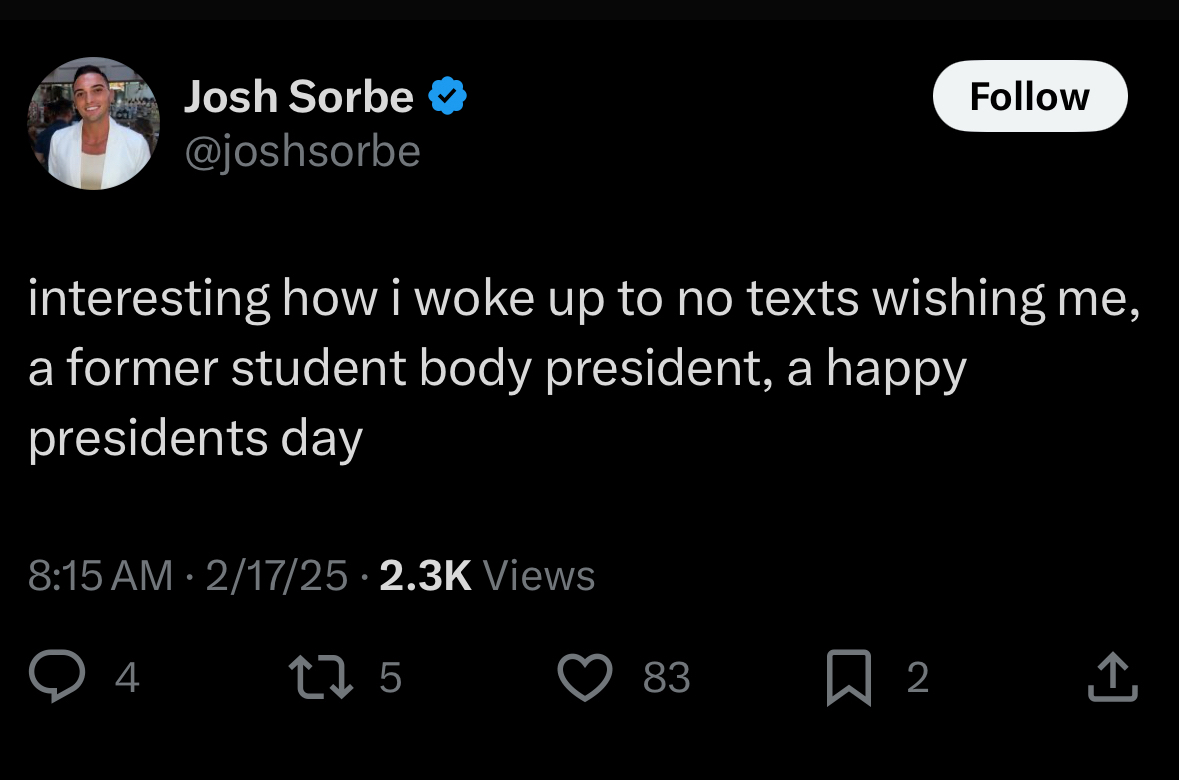Click the blue verified badge
Viewport: 1179px width, 780px height.
[x=449, y=97]
